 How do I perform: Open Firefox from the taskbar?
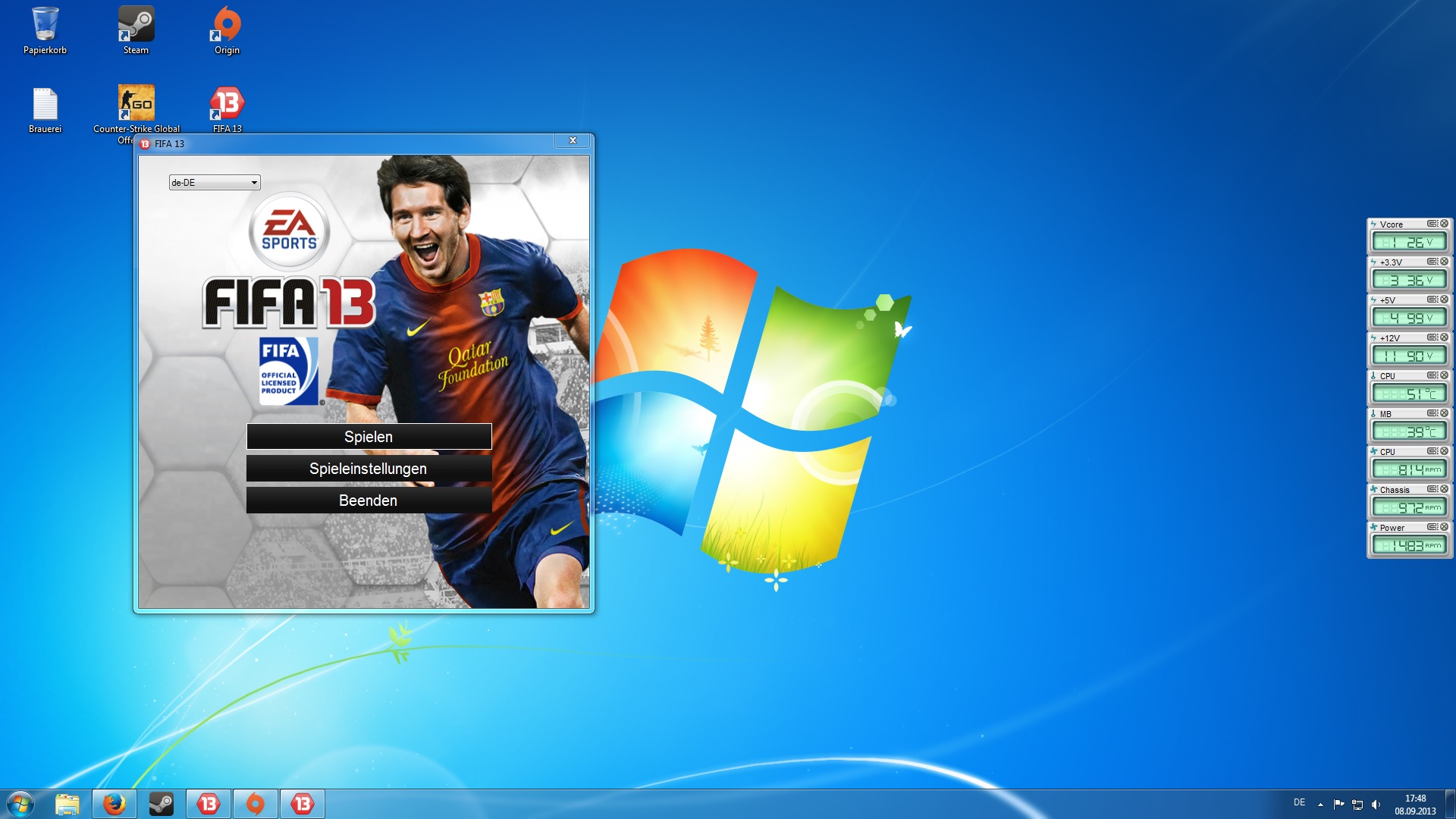tap(115, 803)
